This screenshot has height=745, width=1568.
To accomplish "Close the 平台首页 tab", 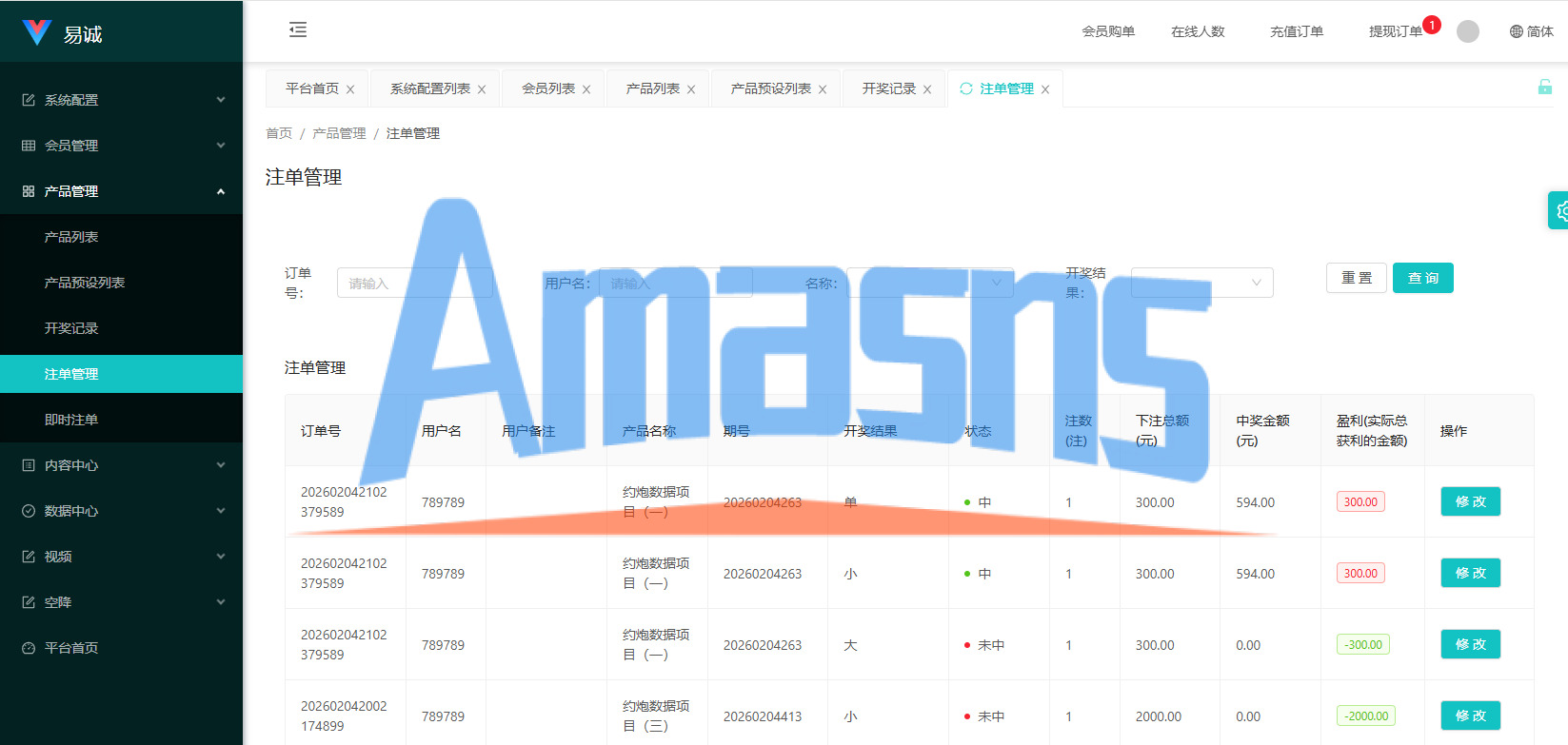I will (350, 89).
